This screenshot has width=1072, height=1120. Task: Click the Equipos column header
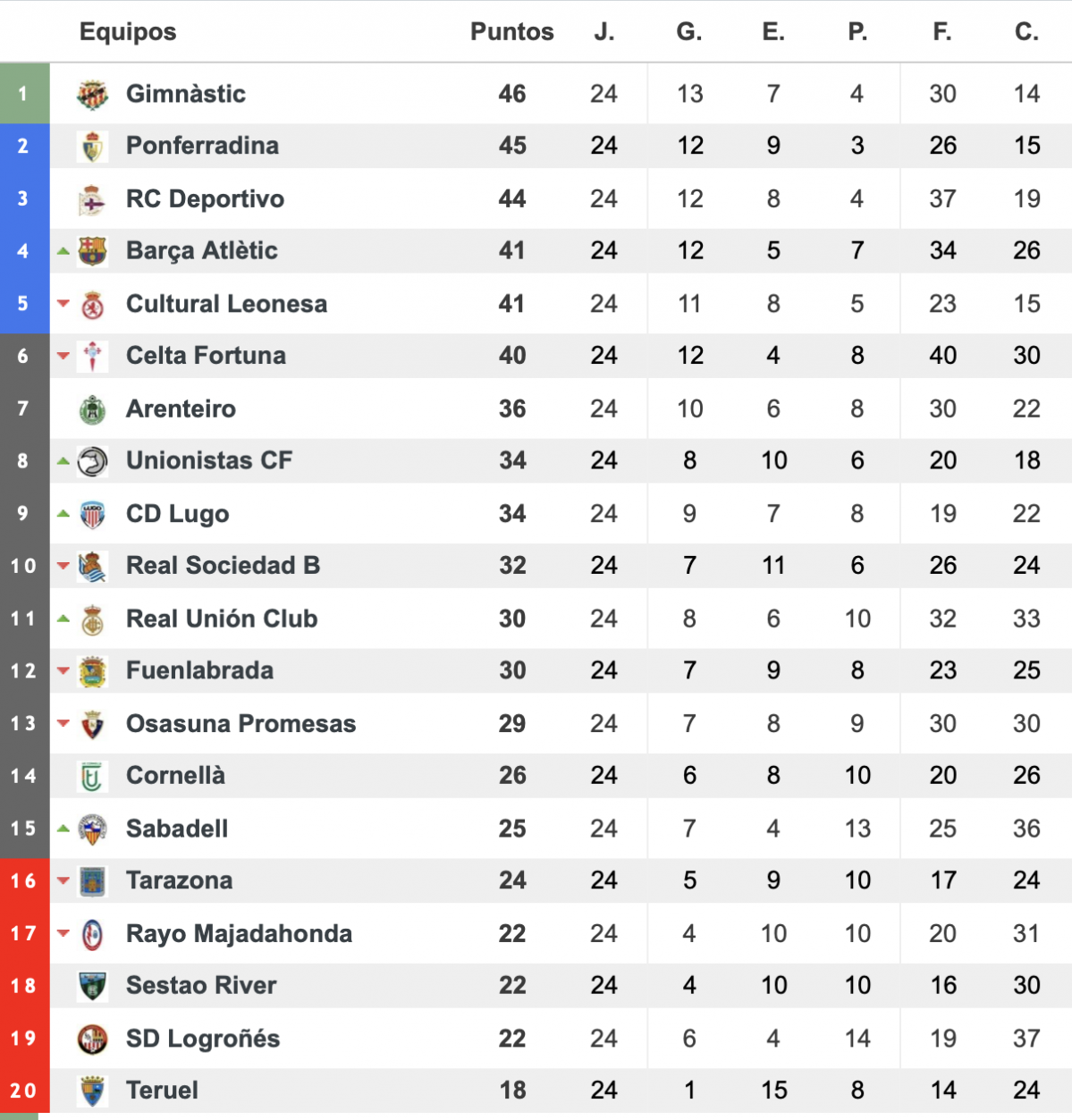[x=128, y=32]
